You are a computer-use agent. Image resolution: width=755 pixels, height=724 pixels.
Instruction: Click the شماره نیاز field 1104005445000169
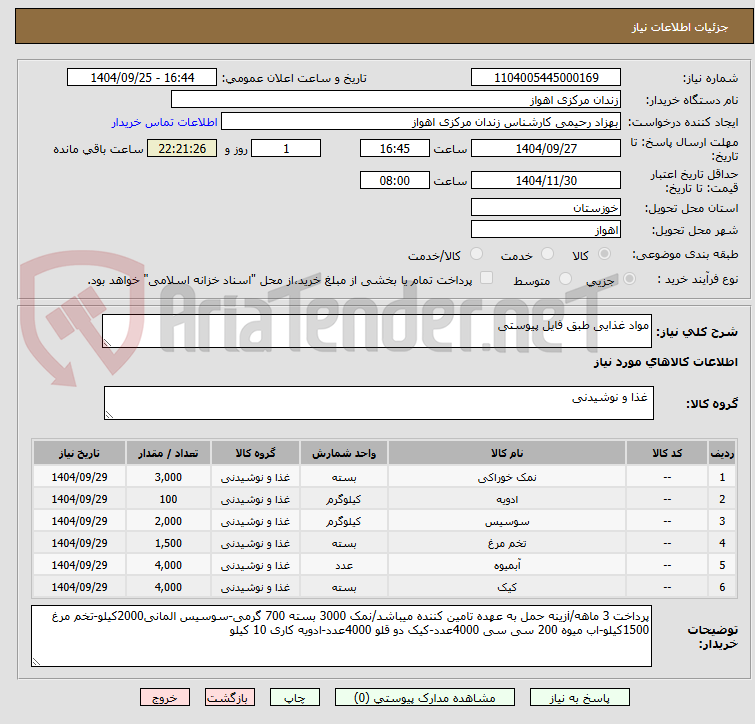(x=546, y=78)
